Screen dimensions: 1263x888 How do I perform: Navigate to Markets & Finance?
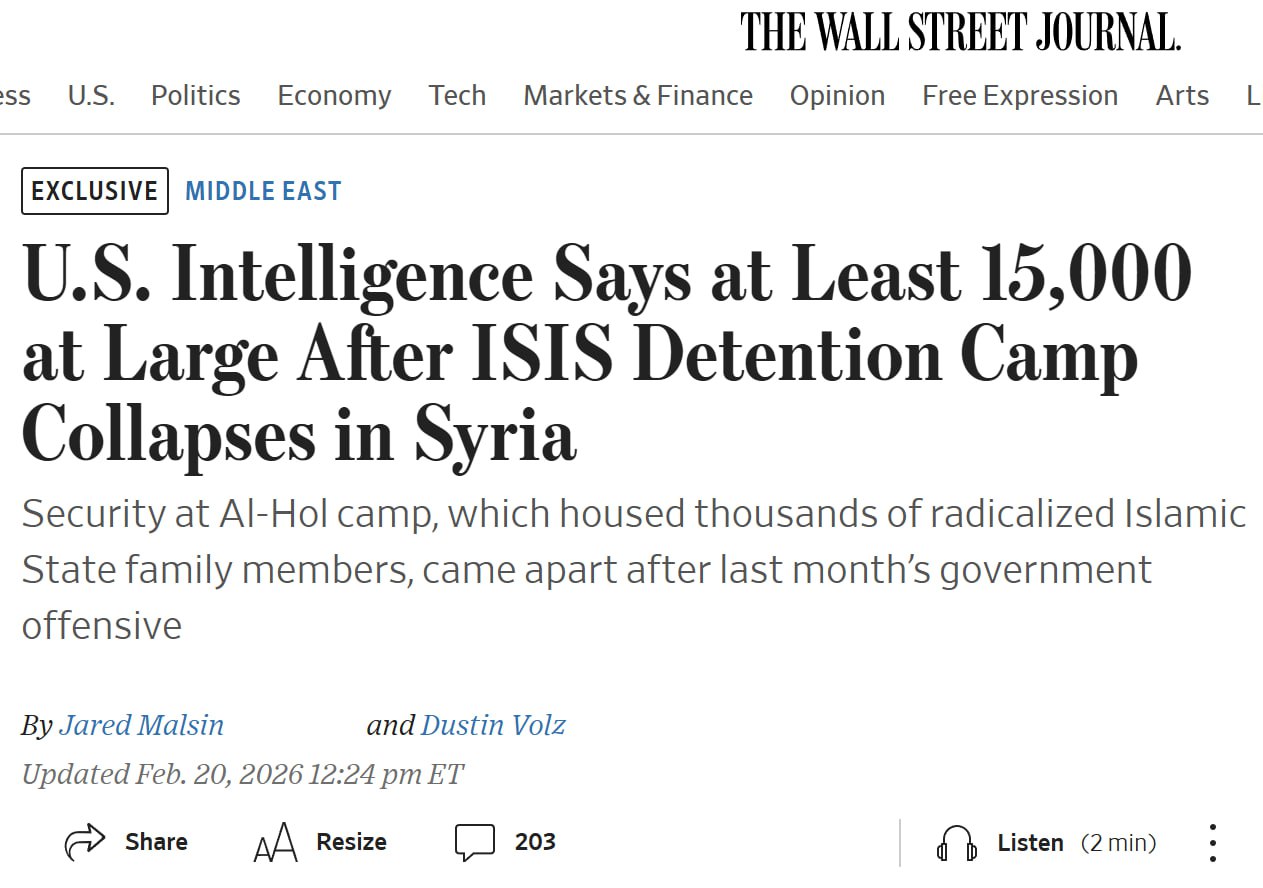[x=638, y=96]
